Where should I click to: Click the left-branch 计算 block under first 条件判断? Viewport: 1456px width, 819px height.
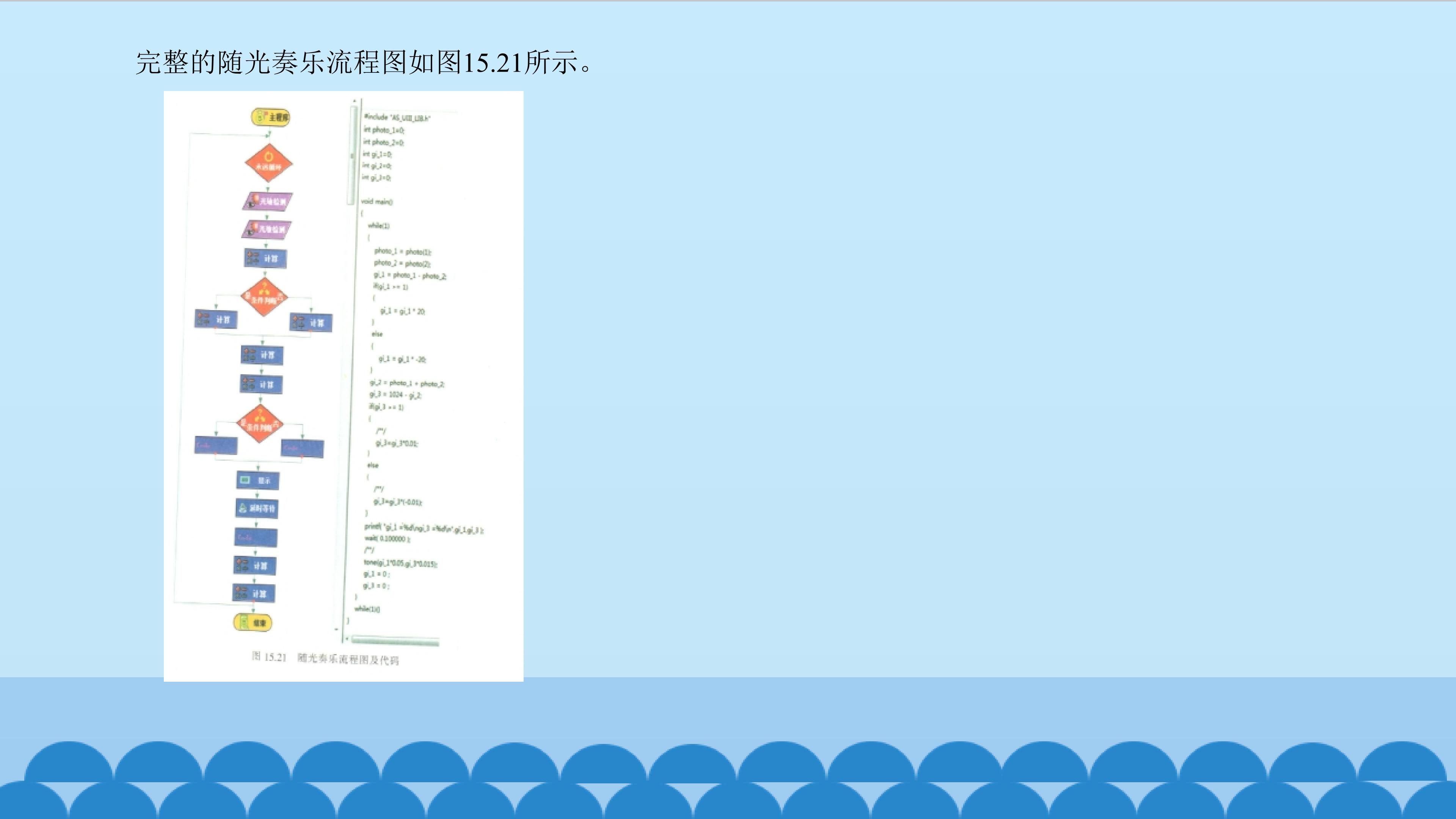click(x=216, y=319)
